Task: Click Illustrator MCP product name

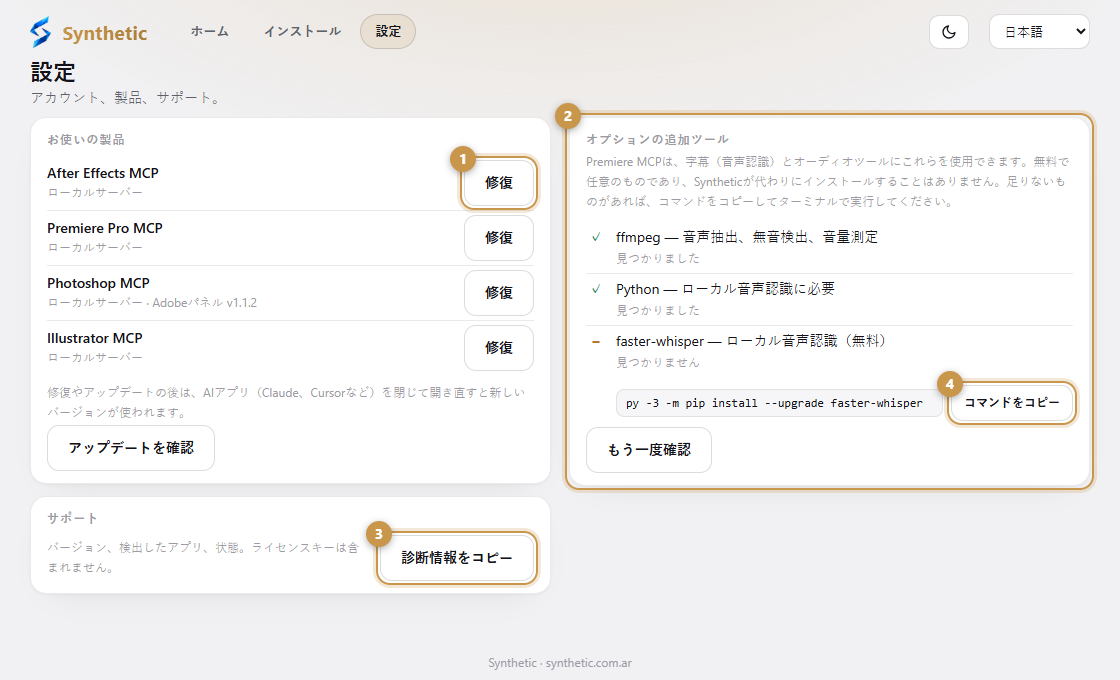Action: (94, 338)
